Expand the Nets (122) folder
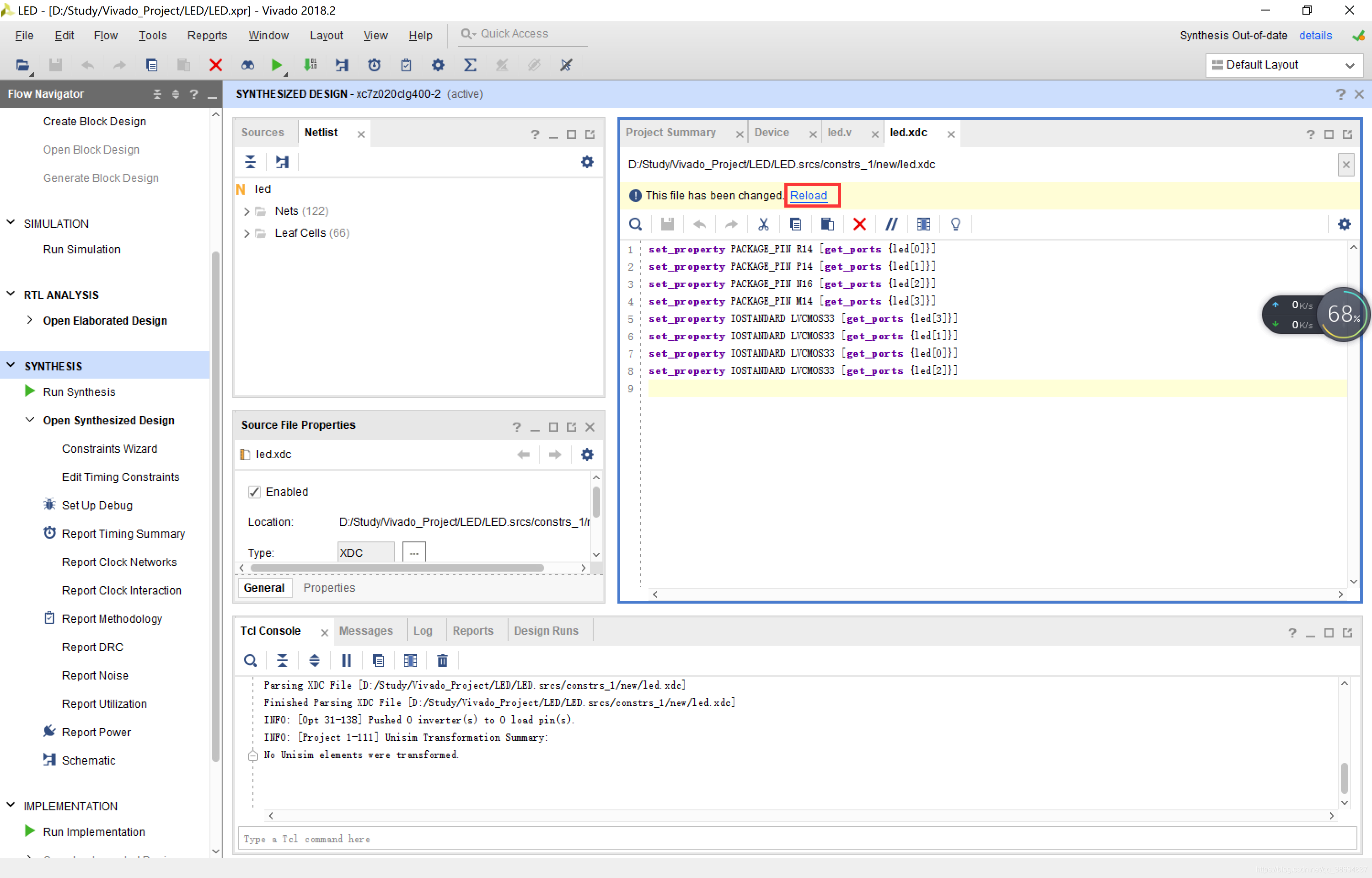1372x878 pixels. click(246, 212)
